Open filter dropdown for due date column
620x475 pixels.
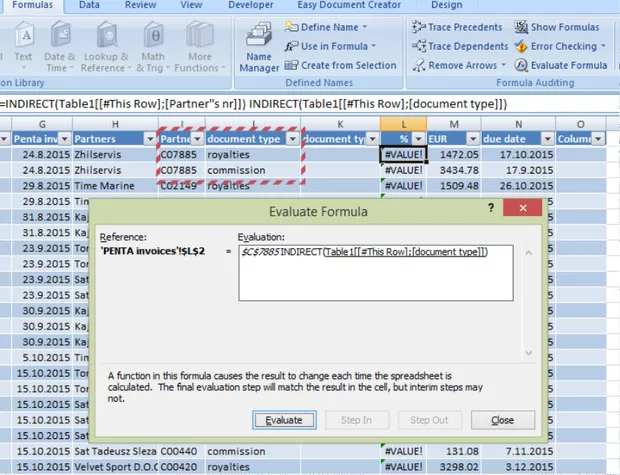[548, 139]
